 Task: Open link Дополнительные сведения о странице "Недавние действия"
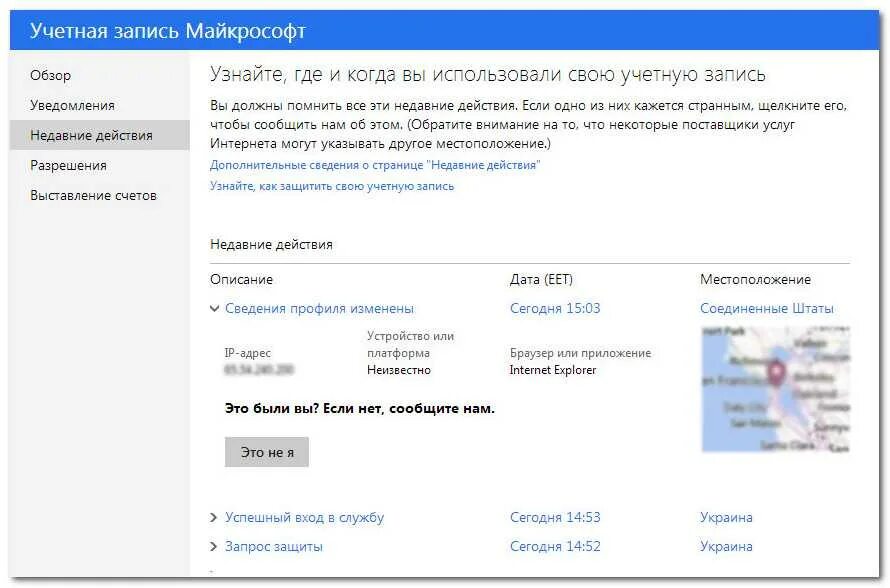click(375, 165)
